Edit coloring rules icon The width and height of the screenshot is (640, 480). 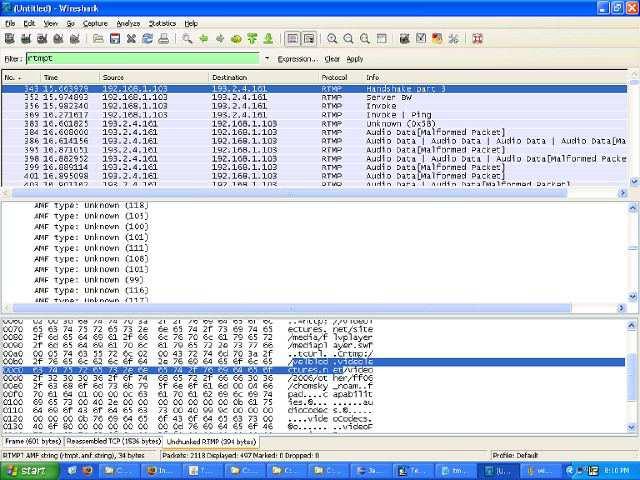[437, 39]
